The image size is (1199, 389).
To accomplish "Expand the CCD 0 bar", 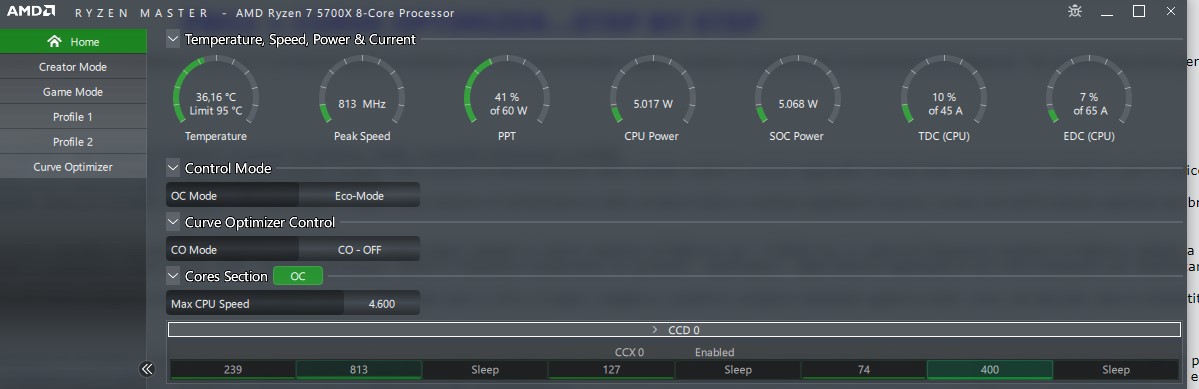I will pyautogui.click(x=674, y=329).
